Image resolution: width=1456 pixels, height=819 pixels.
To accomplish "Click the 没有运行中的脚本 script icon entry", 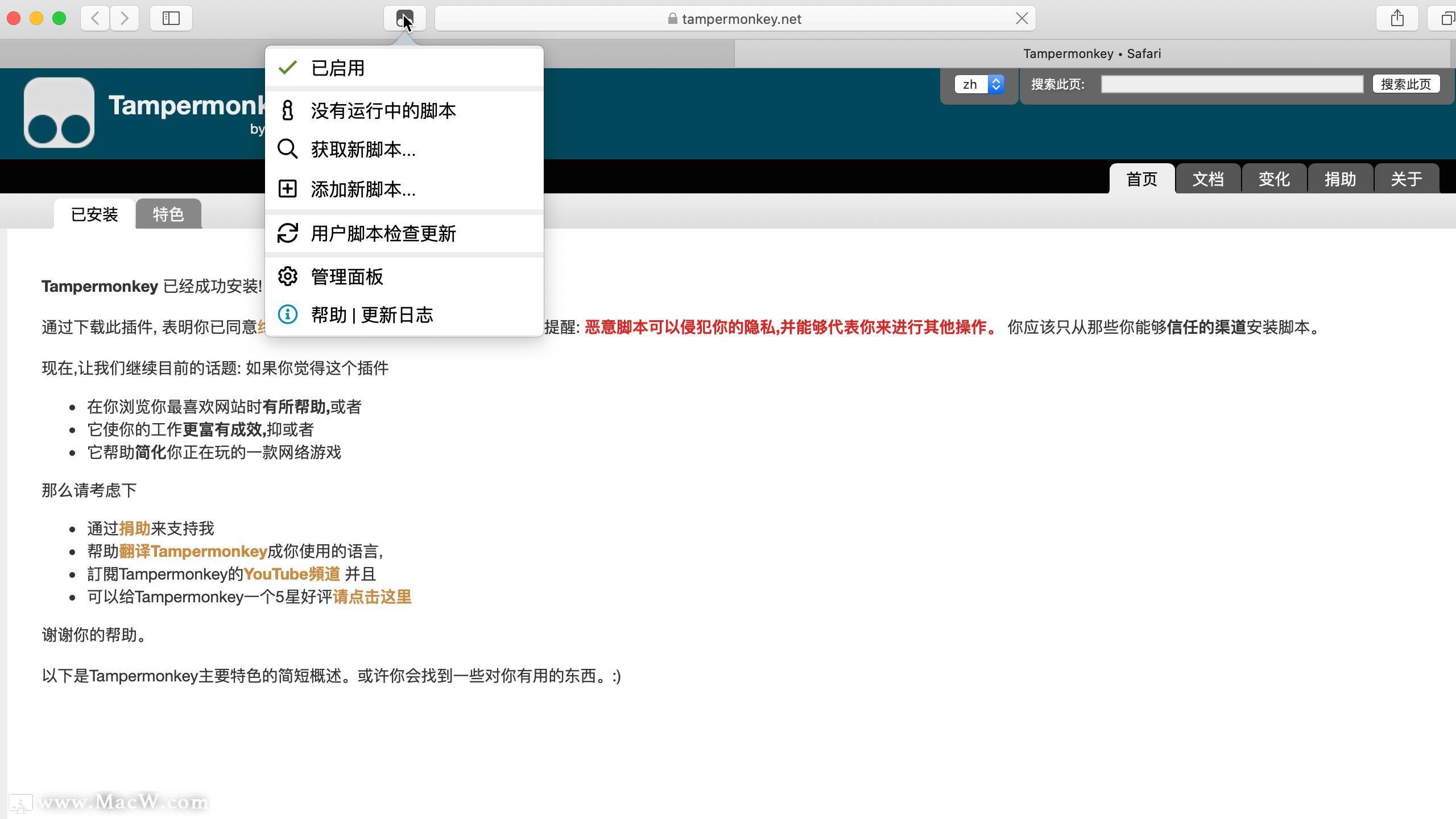I will [x=404, y=111].
